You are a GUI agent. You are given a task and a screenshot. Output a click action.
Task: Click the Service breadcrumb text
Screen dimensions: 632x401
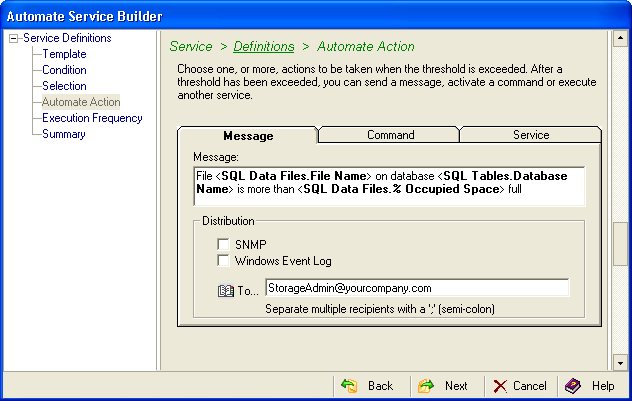(x=191, y=46)
